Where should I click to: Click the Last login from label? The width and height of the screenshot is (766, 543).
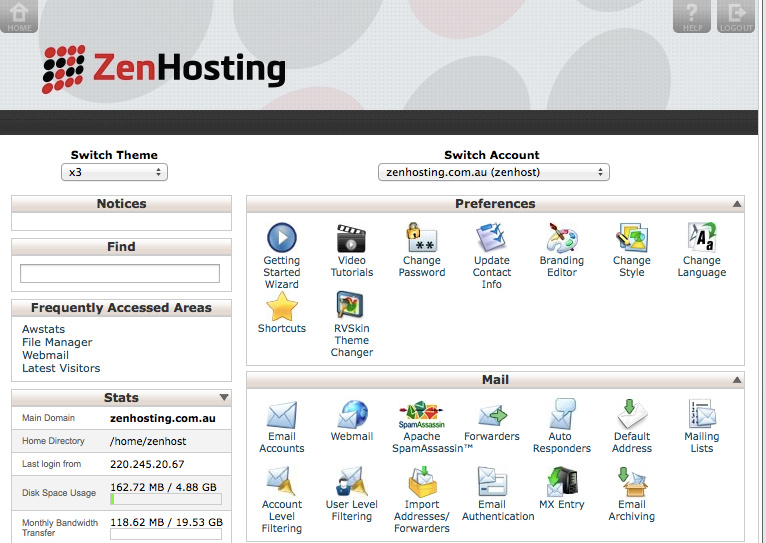51,464
